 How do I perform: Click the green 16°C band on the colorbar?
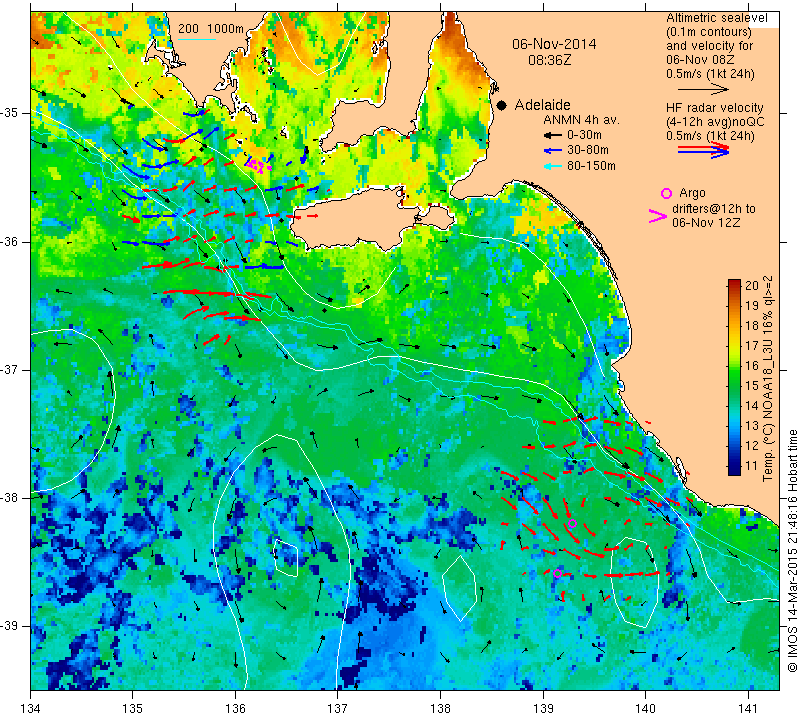pyautogui.click(x=734, y=365)
